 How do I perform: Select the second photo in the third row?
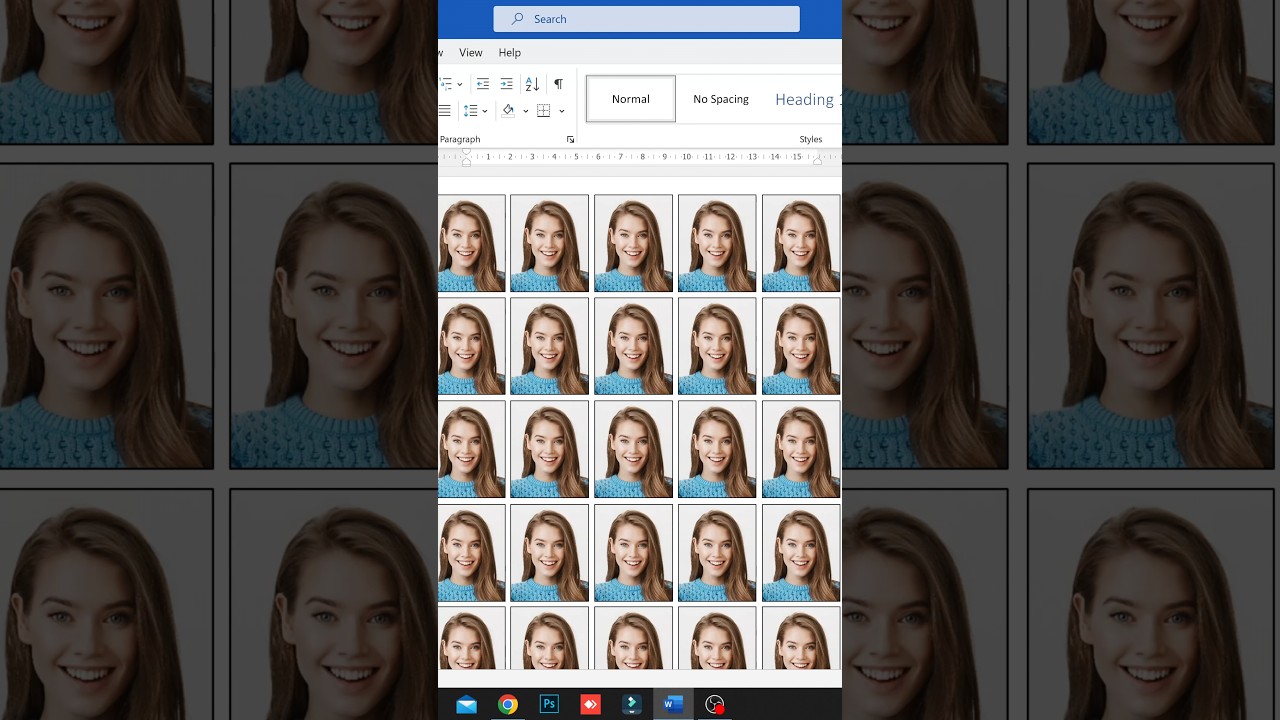click(549, 449)
